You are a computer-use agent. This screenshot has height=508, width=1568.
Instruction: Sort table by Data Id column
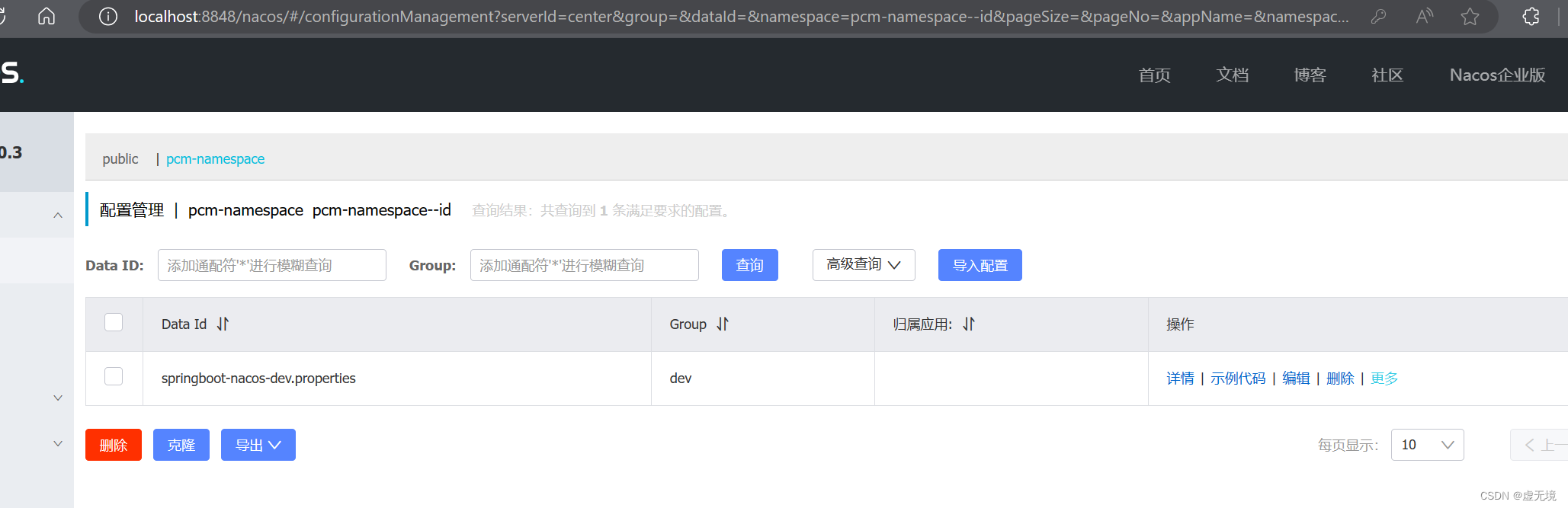point(223,324)
